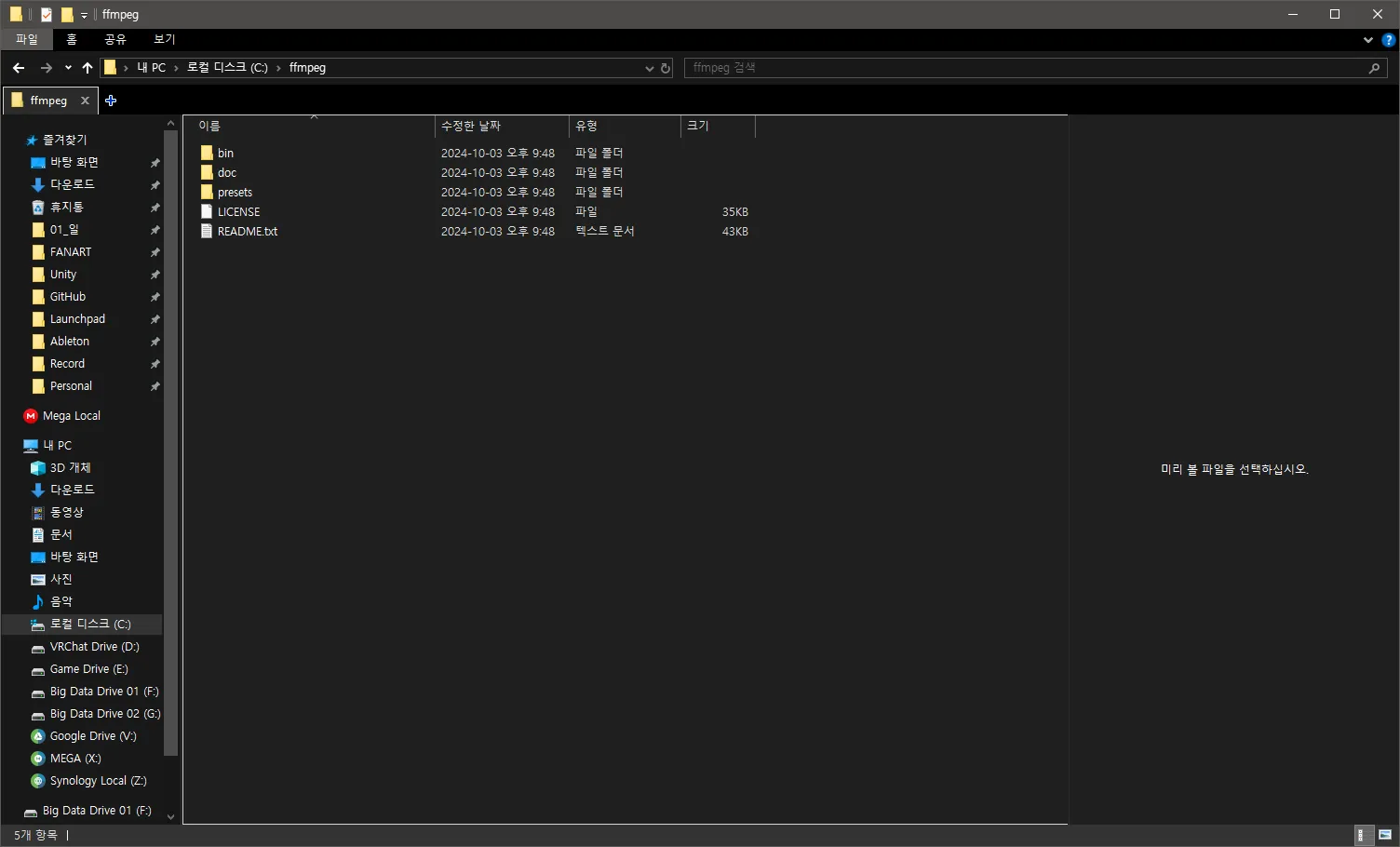This screenshot has height=847, width=1400.
Task: Open 사진 library in sidebar
Action: (61, 579)
